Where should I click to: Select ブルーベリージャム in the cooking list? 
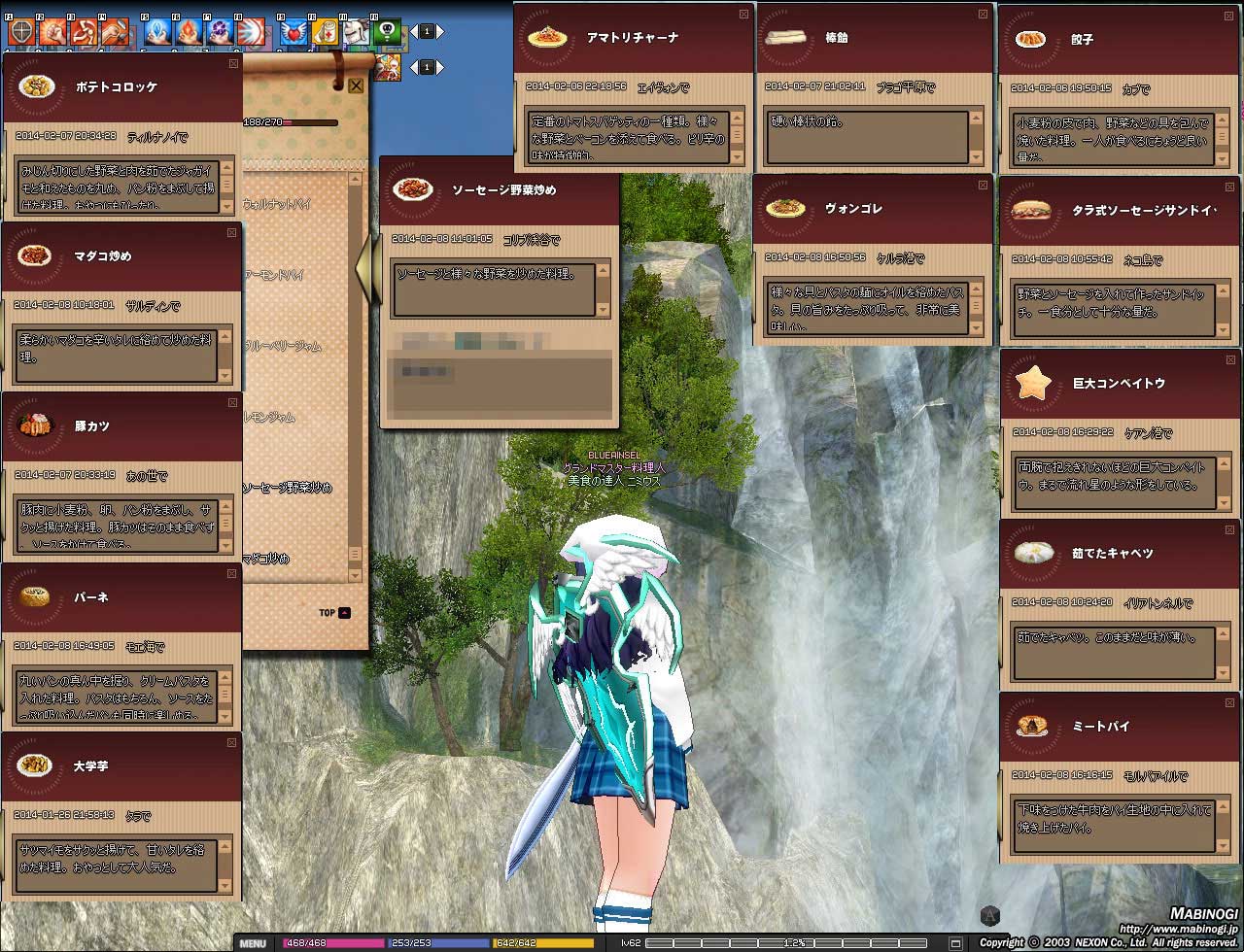(282, 346)
